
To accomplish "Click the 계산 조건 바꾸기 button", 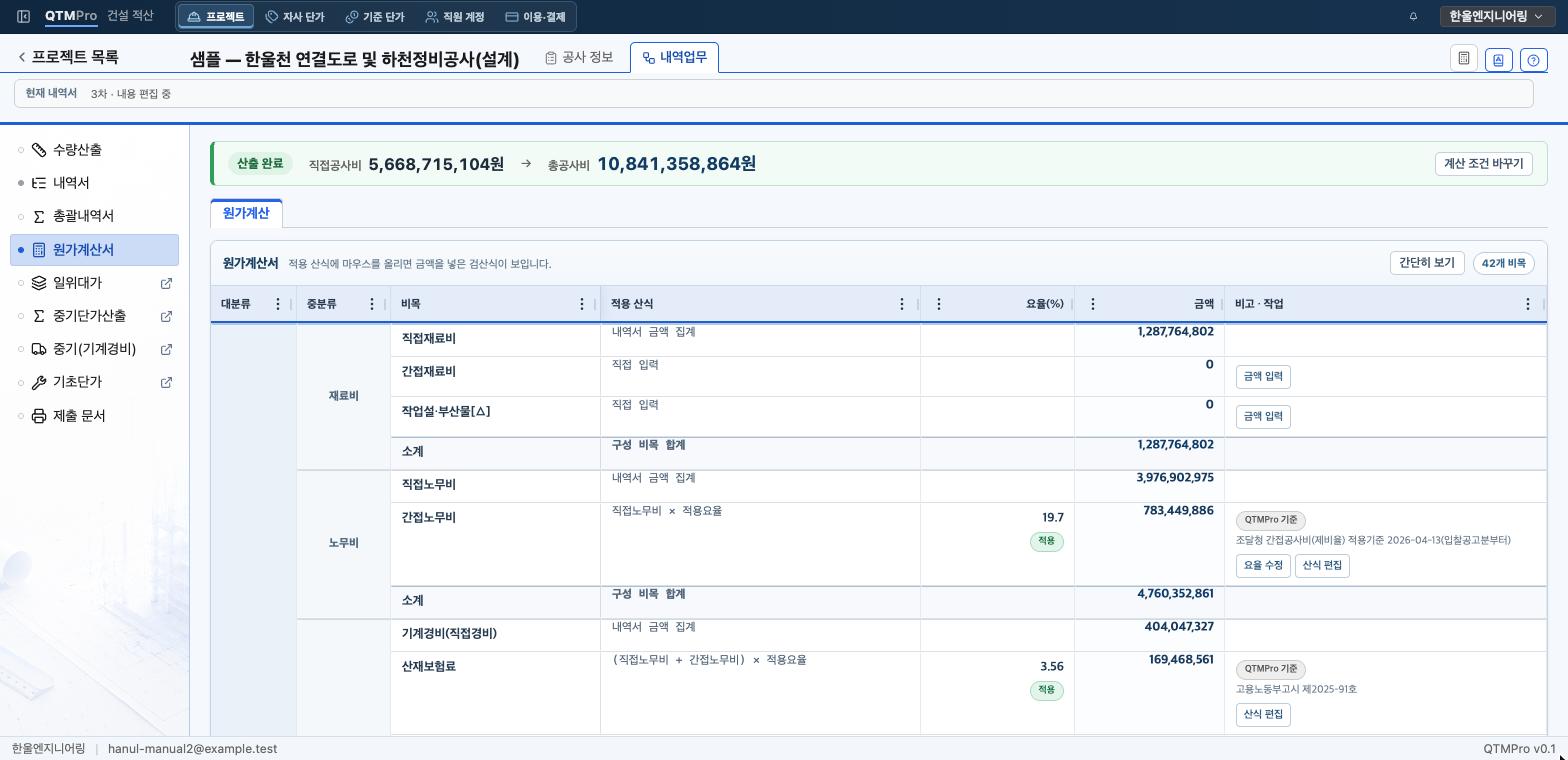I will [1483, 164].
